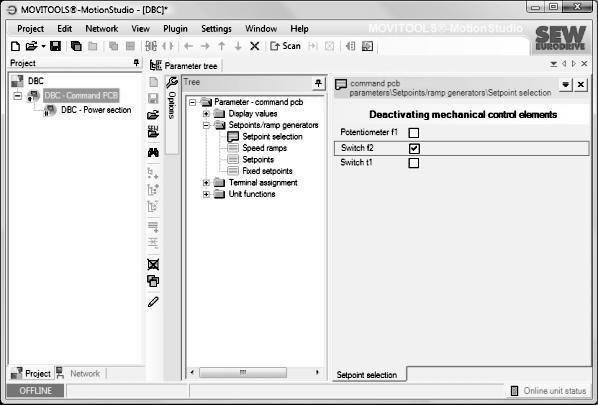Open the Plugin menu
598x405 pixels.
point(175,29)
